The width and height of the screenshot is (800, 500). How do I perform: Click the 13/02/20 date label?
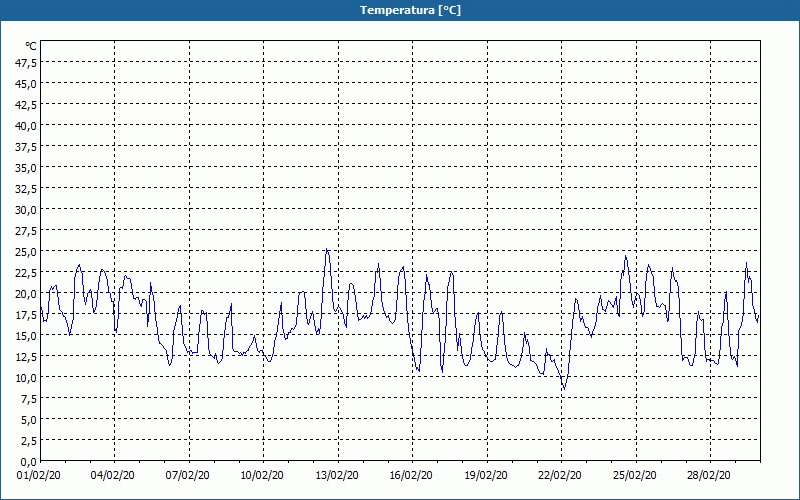click(337, 476)
